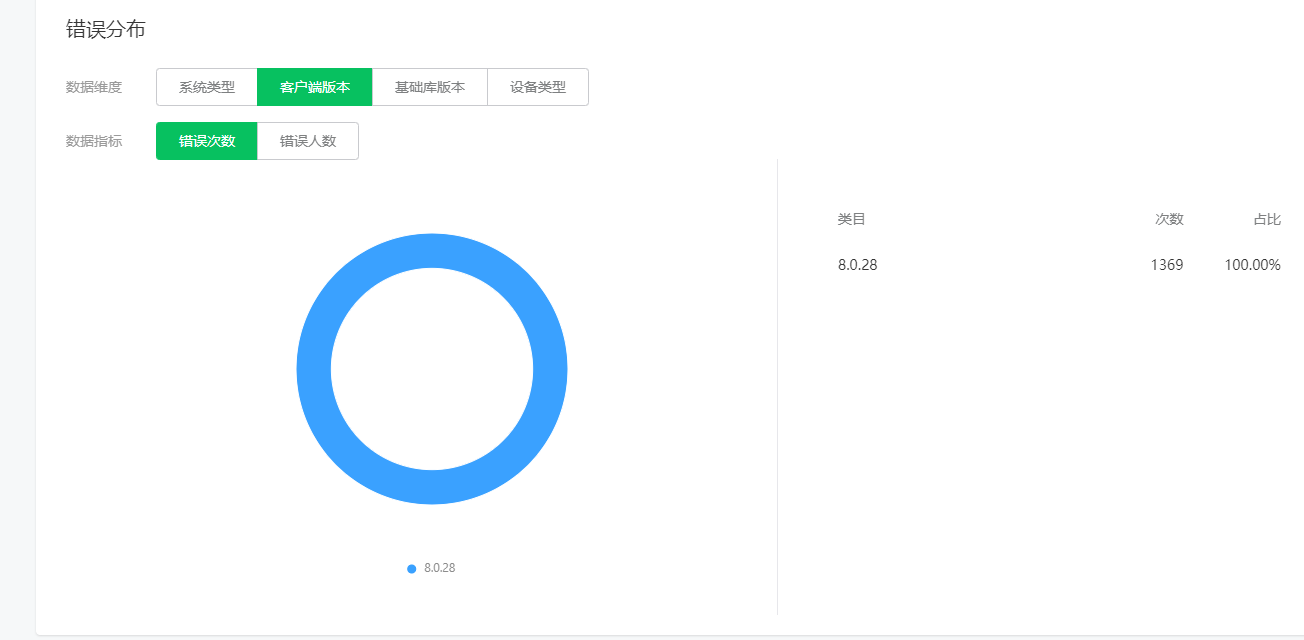Viewport: 1304px width, 640px height.
Task: Click the 100.00% percentage value
Action: tap(1253, 265)
